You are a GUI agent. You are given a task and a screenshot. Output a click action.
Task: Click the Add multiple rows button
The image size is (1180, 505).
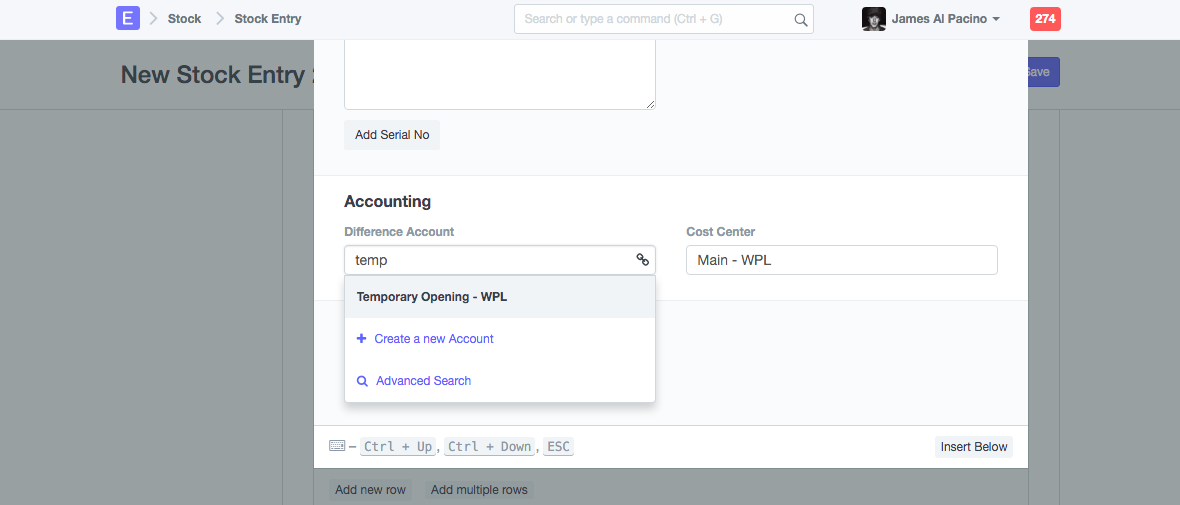[479, 490]
